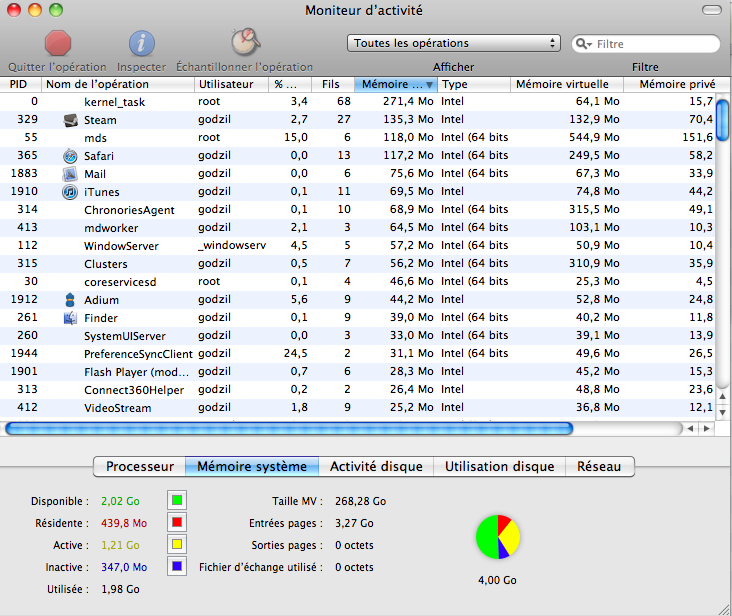Click the Quitter l'opération stop icon

pos(57,43)
